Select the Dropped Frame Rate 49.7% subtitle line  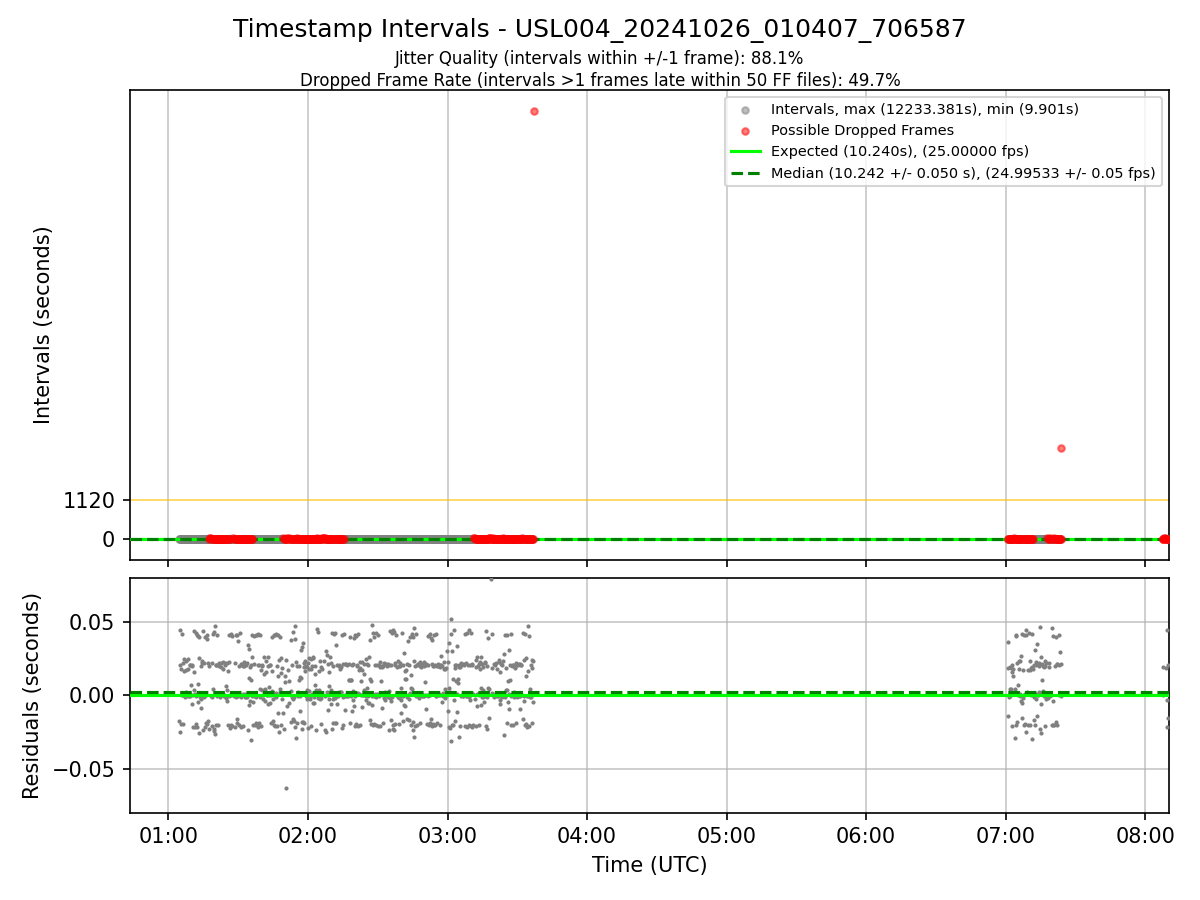pyautogui.click(x=600, y=80)
